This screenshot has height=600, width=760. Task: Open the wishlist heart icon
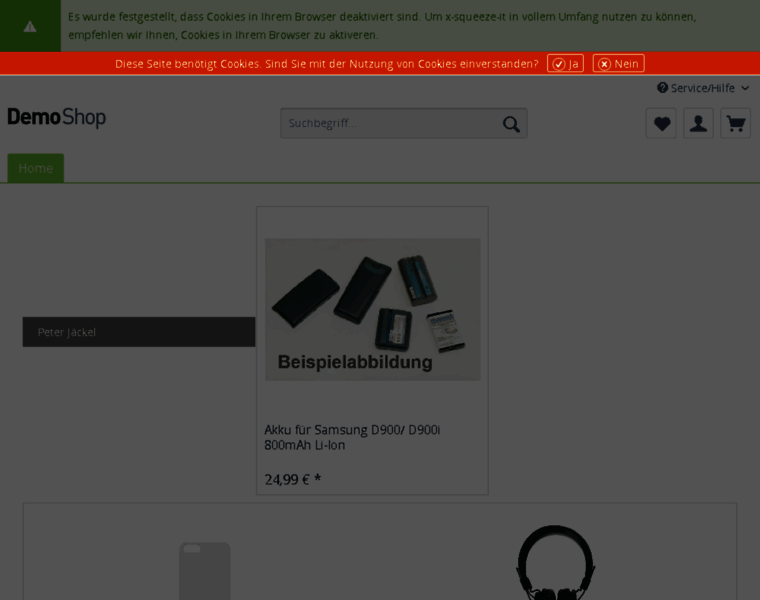(x=661, y=124)
